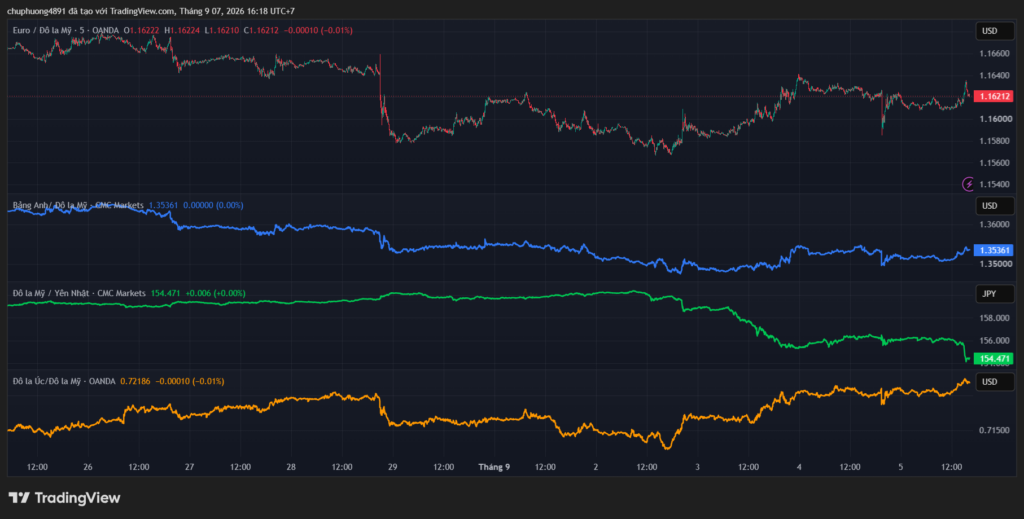Open the USD selector on Australian dollar pane
Screen dimensions: 1024x519
point(995,381)
